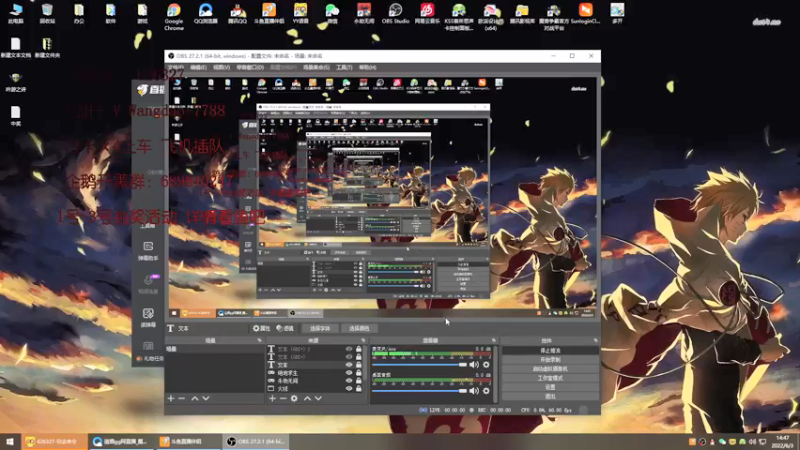The width and height of the screenshot is (800, 450).
Task: Remove the selected source with the minus icon
Action: [283, 398]
